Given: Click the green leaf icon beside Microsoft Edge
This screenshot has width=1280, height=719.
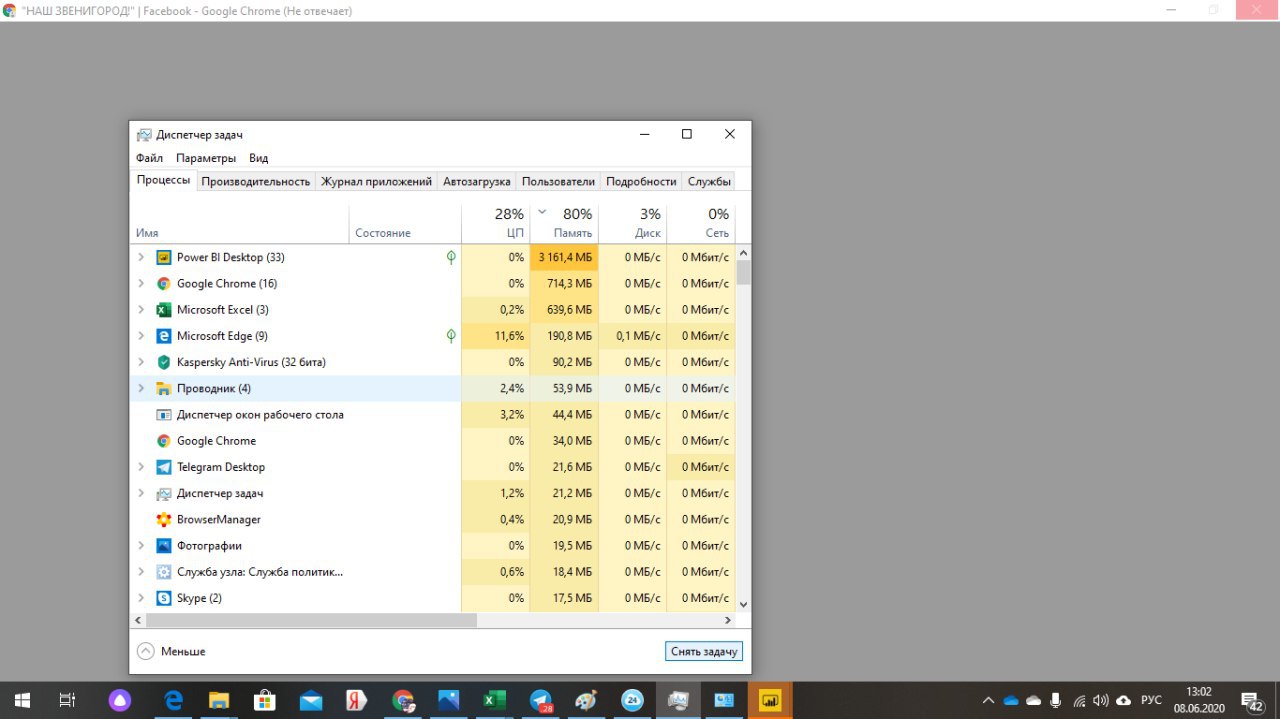Looking at the screenshot, I should [451, 336].
